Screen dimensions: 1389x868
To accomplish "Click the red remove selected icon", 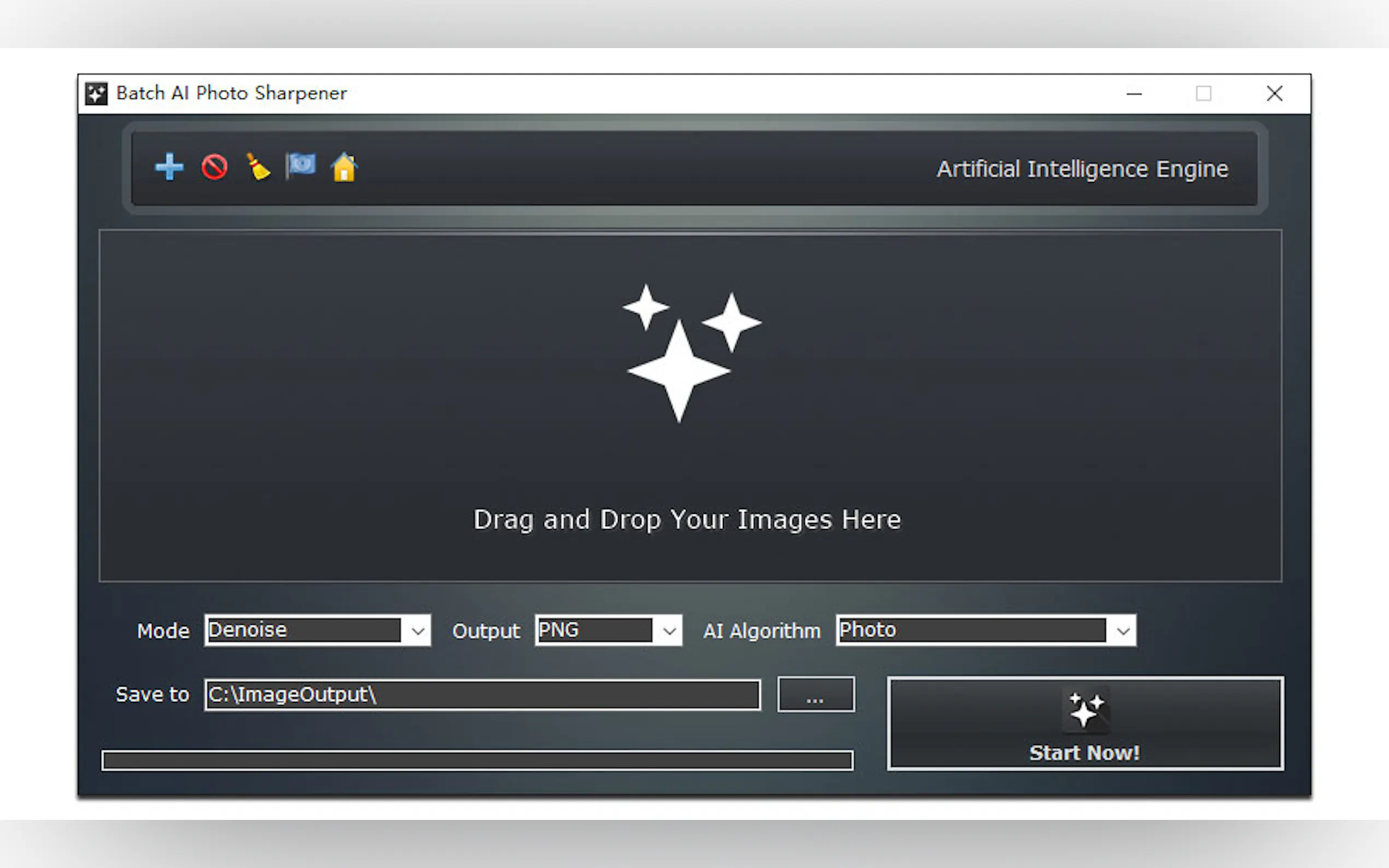I will click(x=214, y=167).
